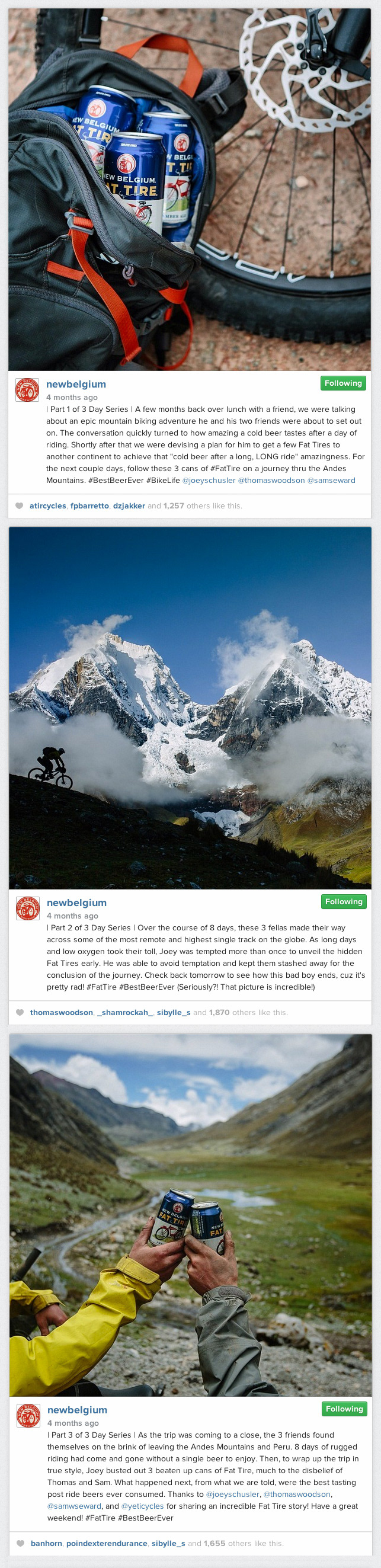
Task: Open newbelgium username on second post
Action: point(76,903)
